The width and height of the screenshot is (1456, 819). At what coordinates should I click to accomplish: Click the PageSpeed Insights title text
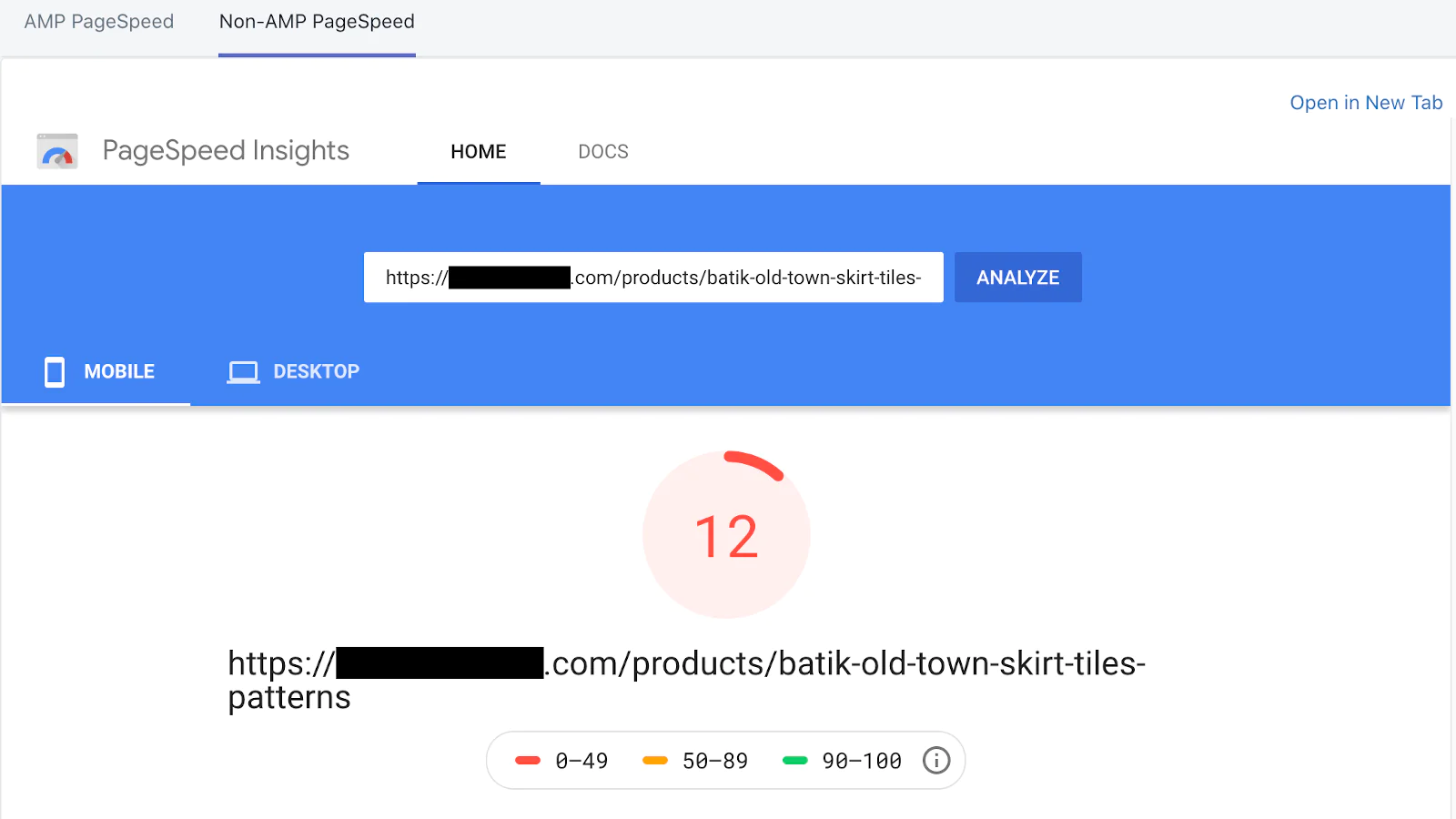point(226,150)
